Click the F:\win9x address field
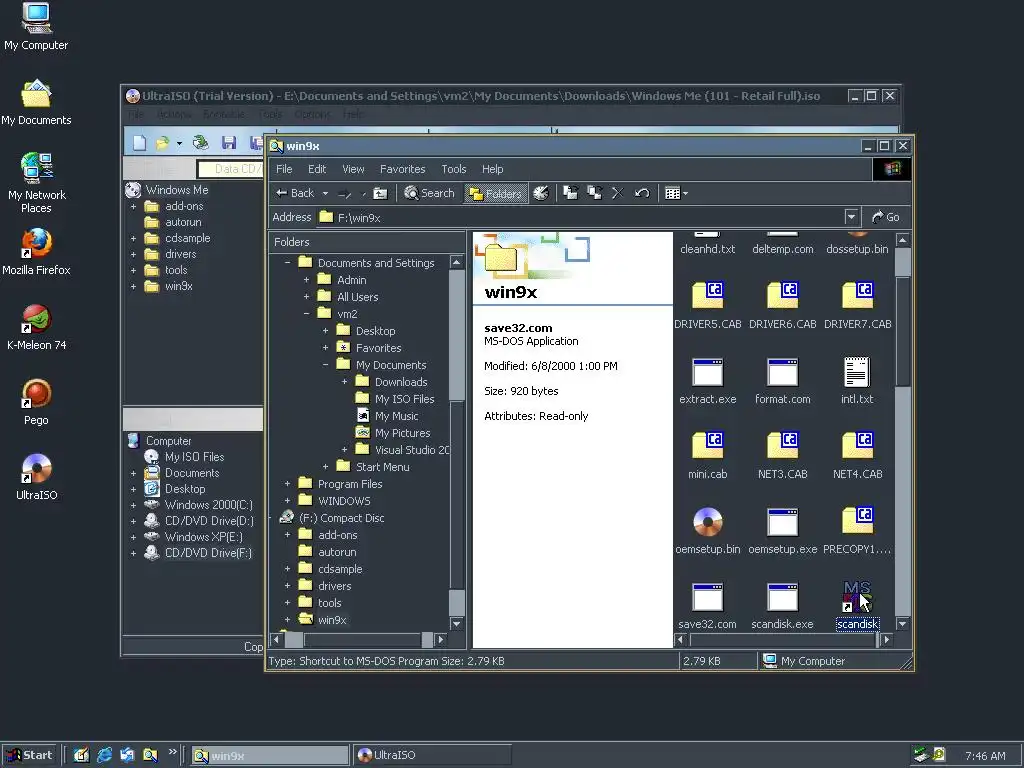The width and height of the screenshot is (1024, 768). click(x=579, y=217)
